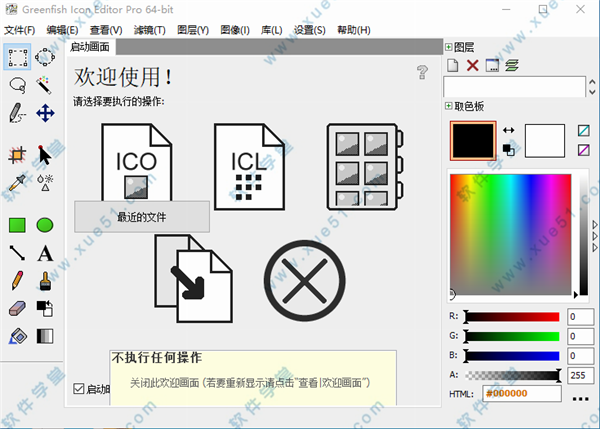Create a new ICO icon file

[136, 163]
